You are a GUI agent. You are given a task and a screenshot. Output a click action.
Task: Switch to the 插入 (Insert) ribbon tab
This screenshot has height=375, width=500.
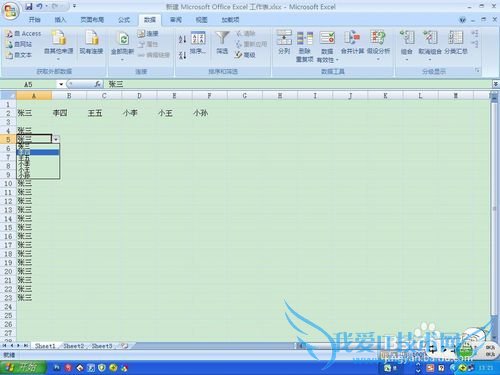pos(60,20)
